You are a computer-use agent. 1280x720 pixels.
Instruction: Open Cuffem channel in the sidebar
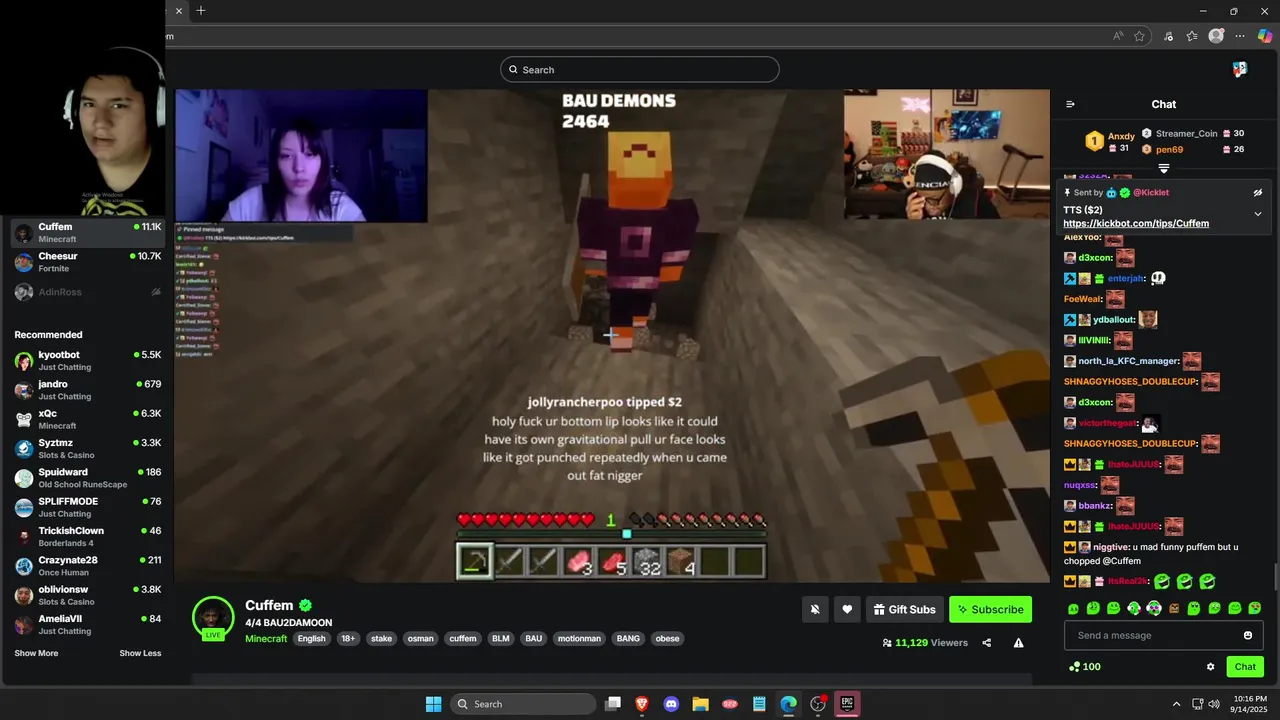(87, 233)
